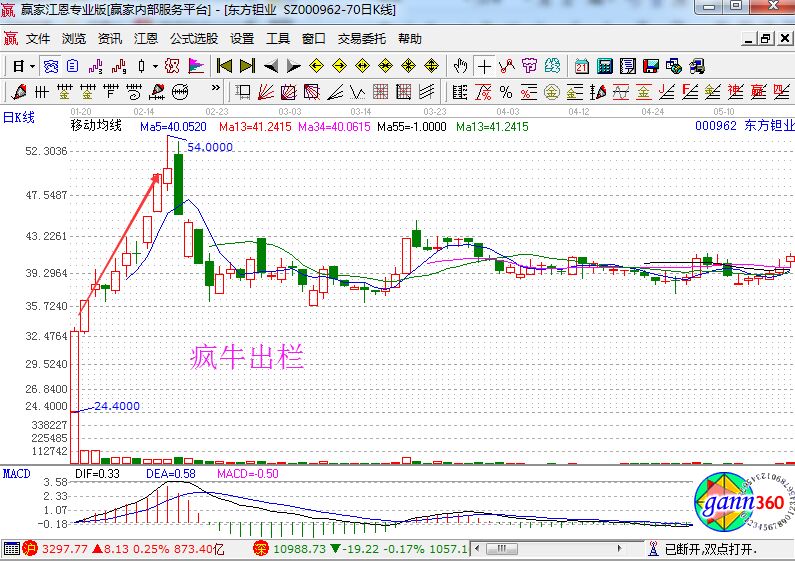The width and height of the screenshot is (795, 561).
Task: Select the Gann fan red lines tool
Action: [264, 92]
